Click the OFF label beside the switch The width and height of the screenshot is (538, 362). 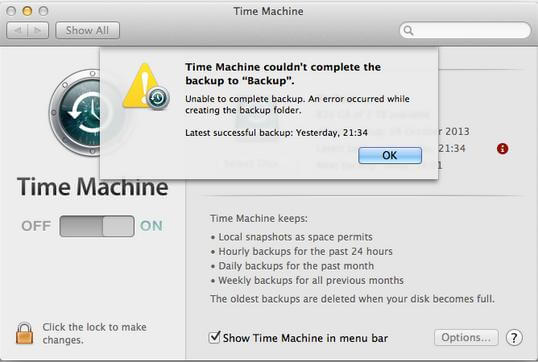tap(36, 226)
